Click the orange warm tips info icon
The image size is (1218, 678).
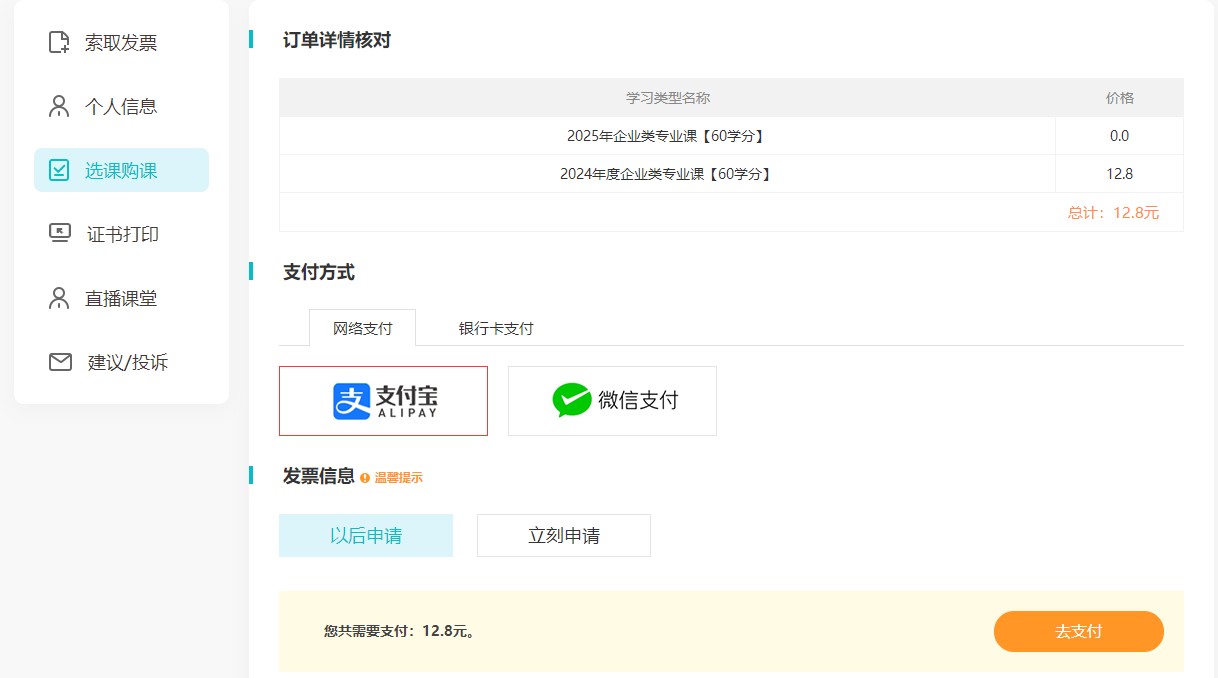point(365,478)
